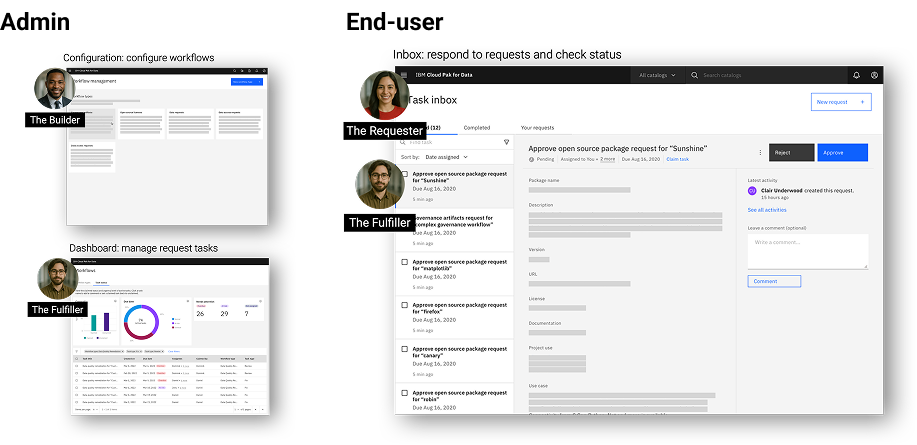Switch to the Completed tab
The width and height of the screenshot is (917, 445).
point(477,127)
